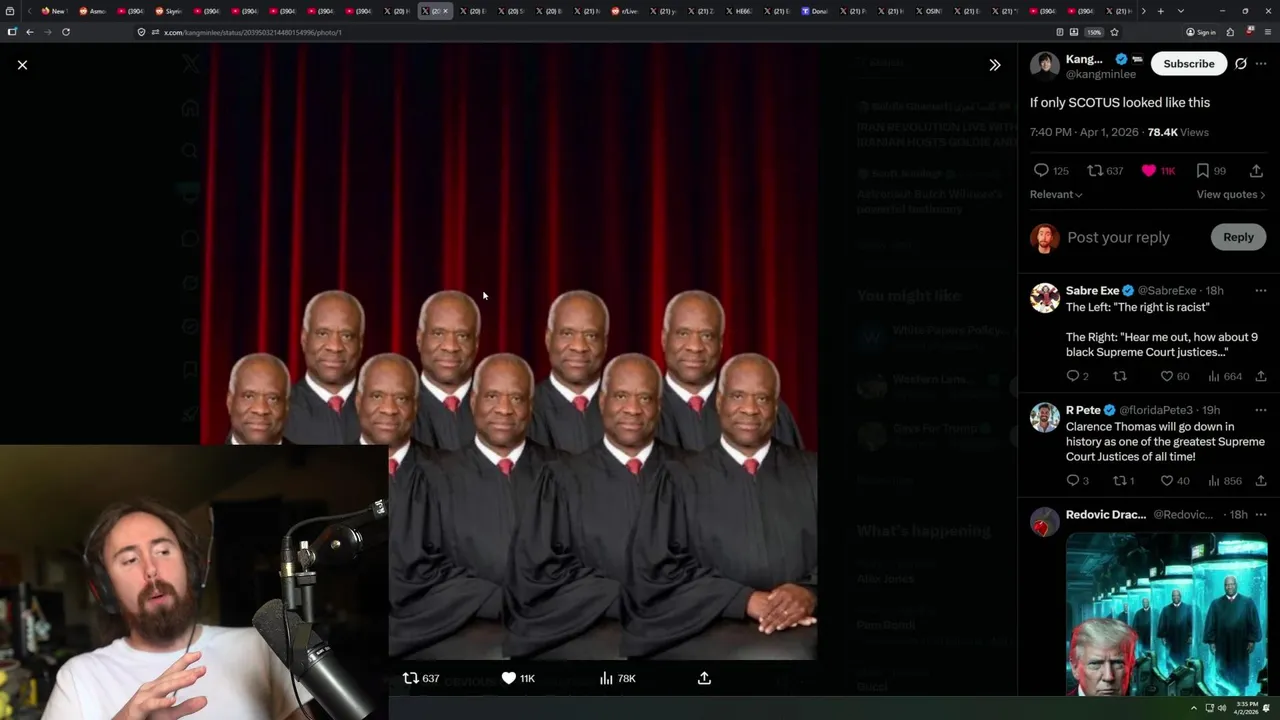Click the Subscribe button
This screenshot has height=720, width=1280.
click(1189, 63)
